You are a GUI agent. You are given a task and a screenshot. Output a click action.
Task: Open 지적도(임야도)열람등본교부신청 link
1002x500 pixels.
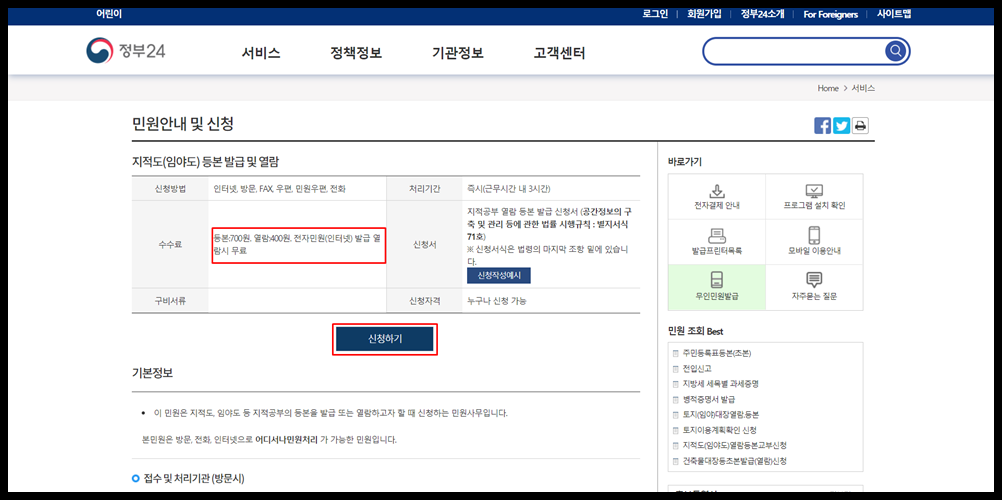tap(734, 445)
